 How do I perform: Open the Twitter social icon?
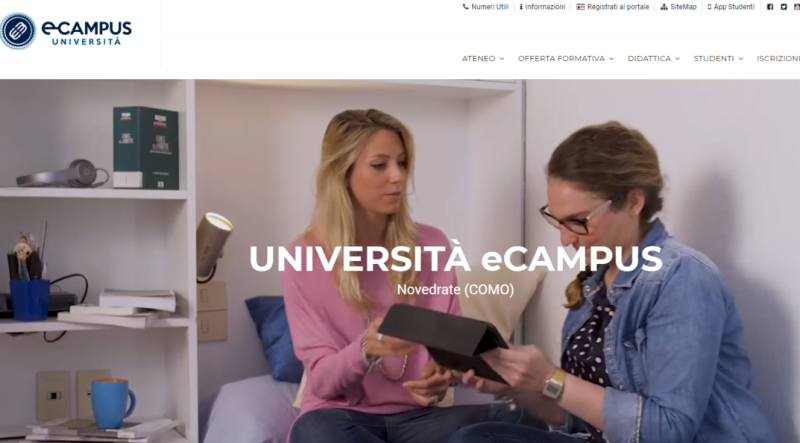(x=784, y=7)
